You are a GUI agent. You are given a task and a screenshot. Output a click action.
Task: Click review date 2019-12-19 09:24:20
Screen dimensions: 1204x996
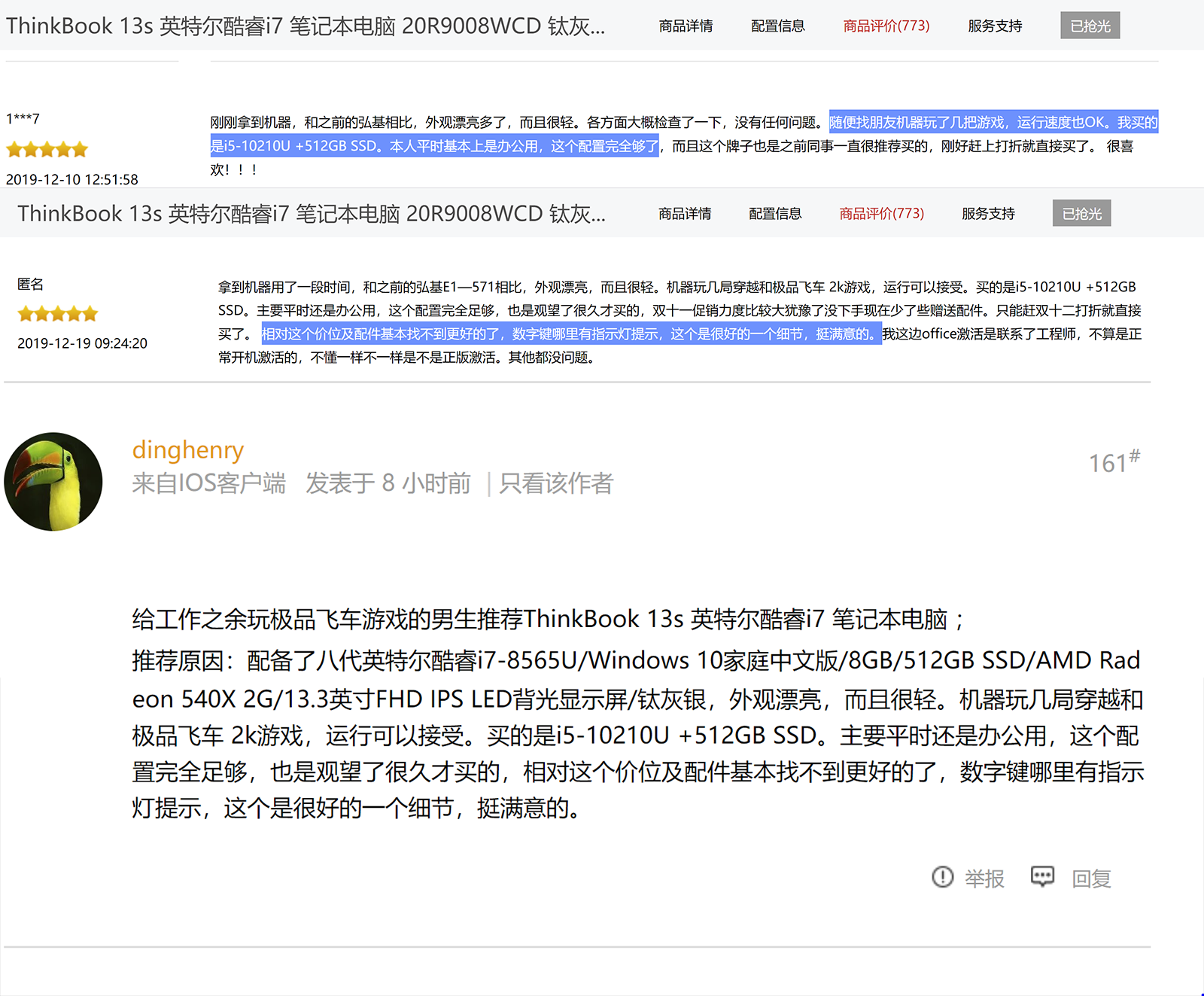tap(82, 343)
